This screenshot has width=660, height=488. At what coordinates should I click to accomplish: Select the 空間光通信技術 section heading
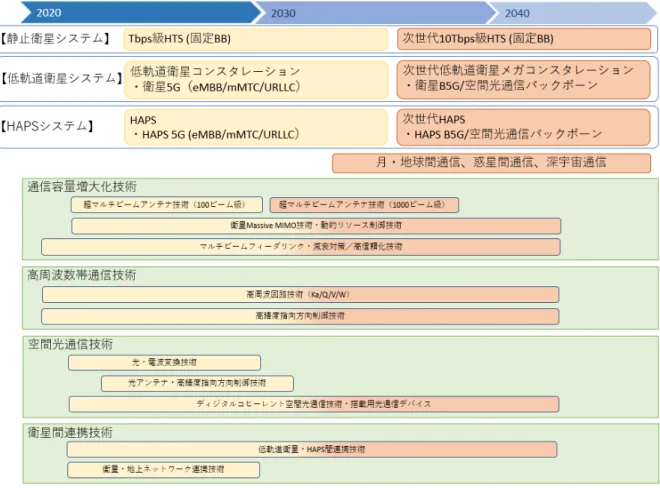(70, 344)
